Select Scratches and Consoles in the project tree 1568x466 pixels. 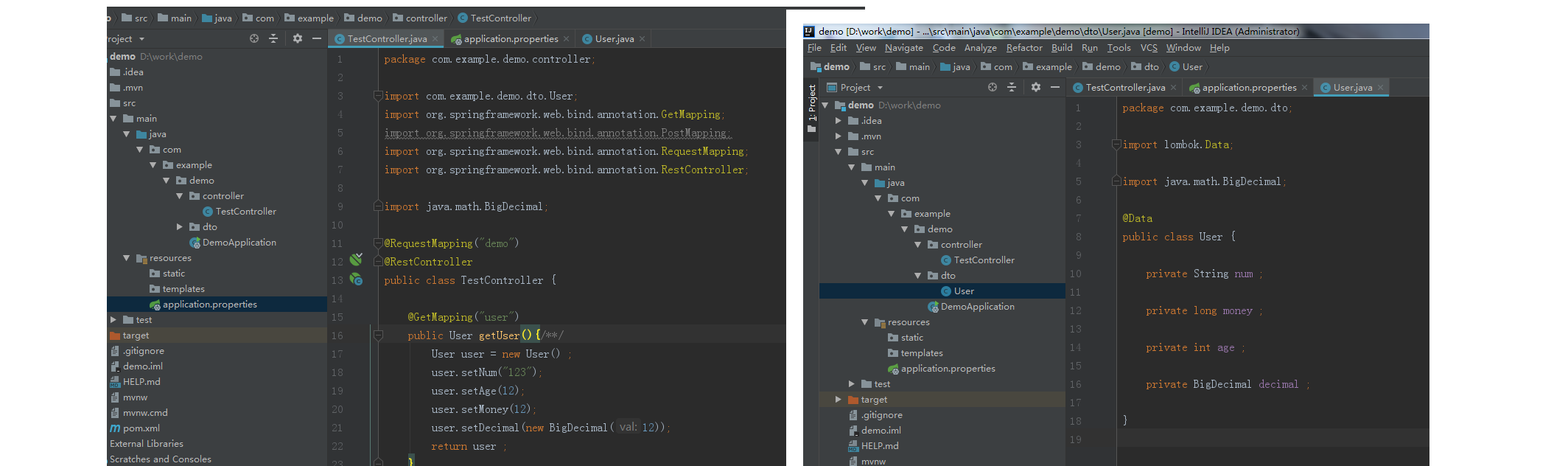(160, 459)
